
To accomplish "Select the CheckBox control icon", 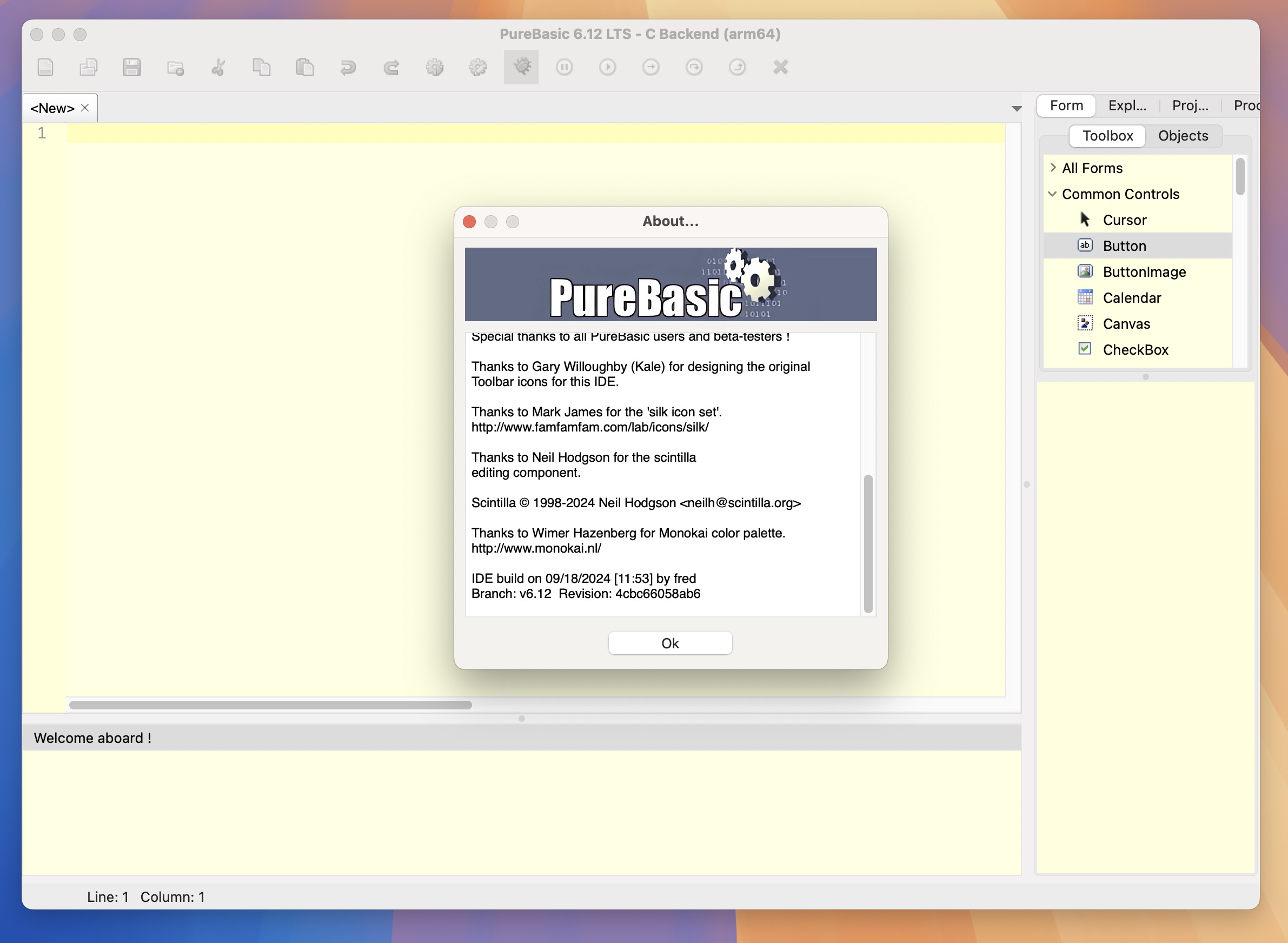I will (1085, 349).
